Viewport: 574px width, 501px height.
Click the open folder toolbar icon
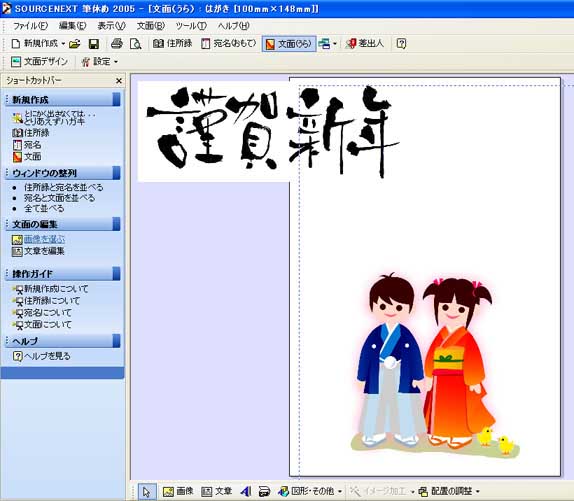click(x=75, y=44)
